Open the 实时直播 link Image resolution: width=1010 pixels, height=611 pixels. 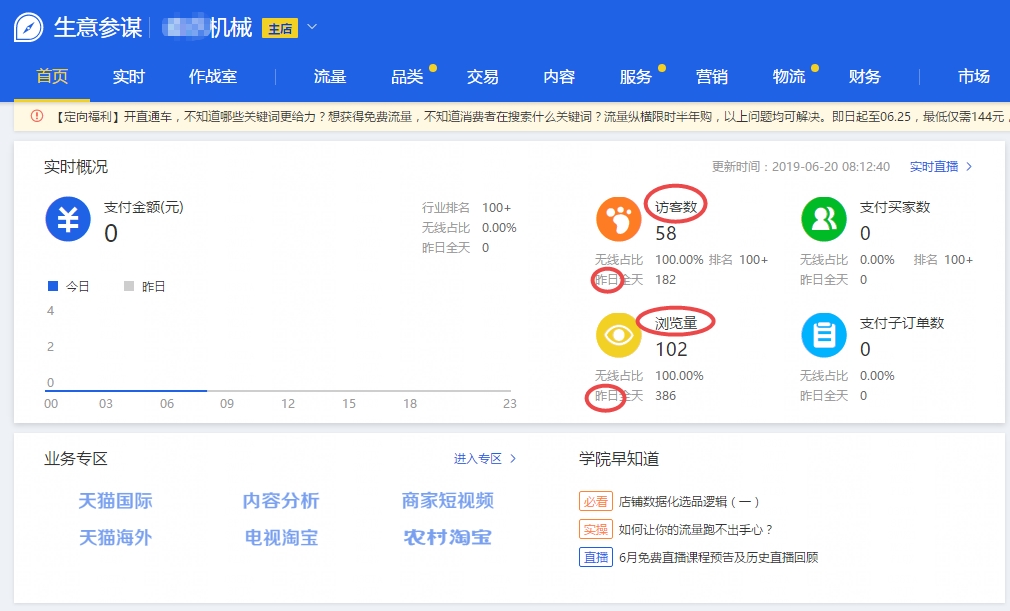pyautogui.click(x=934, y=167)
